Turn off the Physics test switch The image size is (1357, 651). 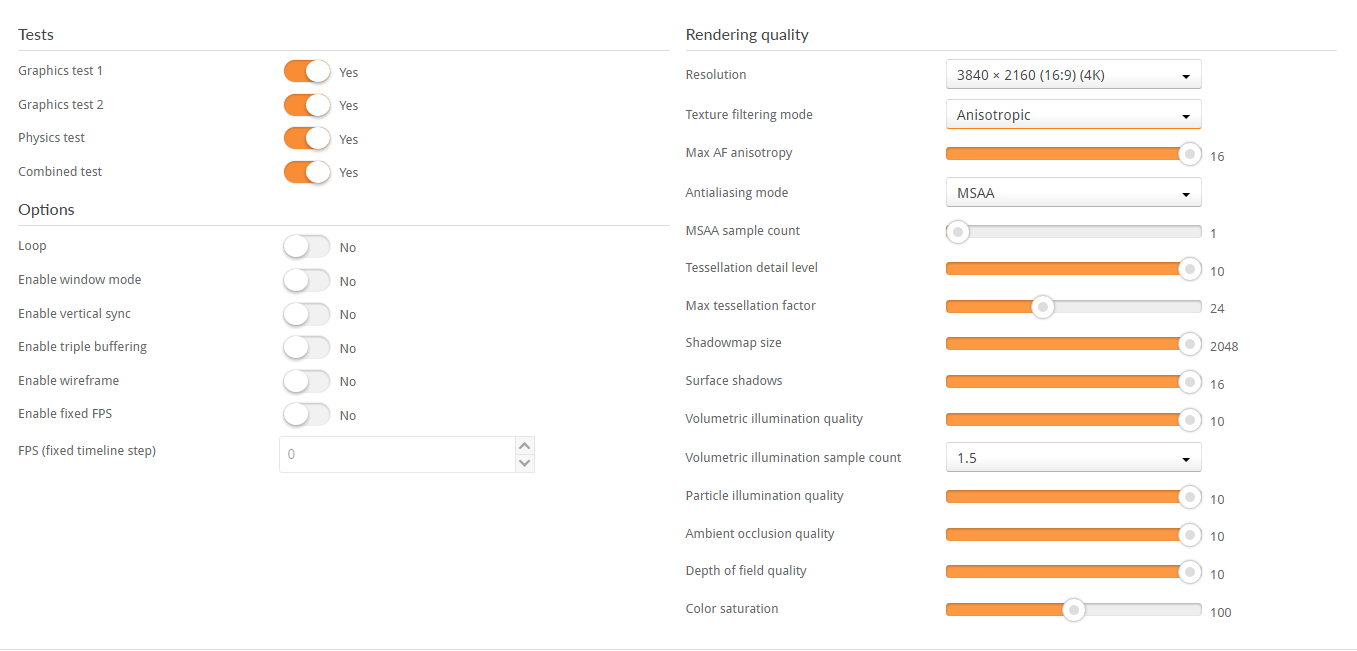306,138
